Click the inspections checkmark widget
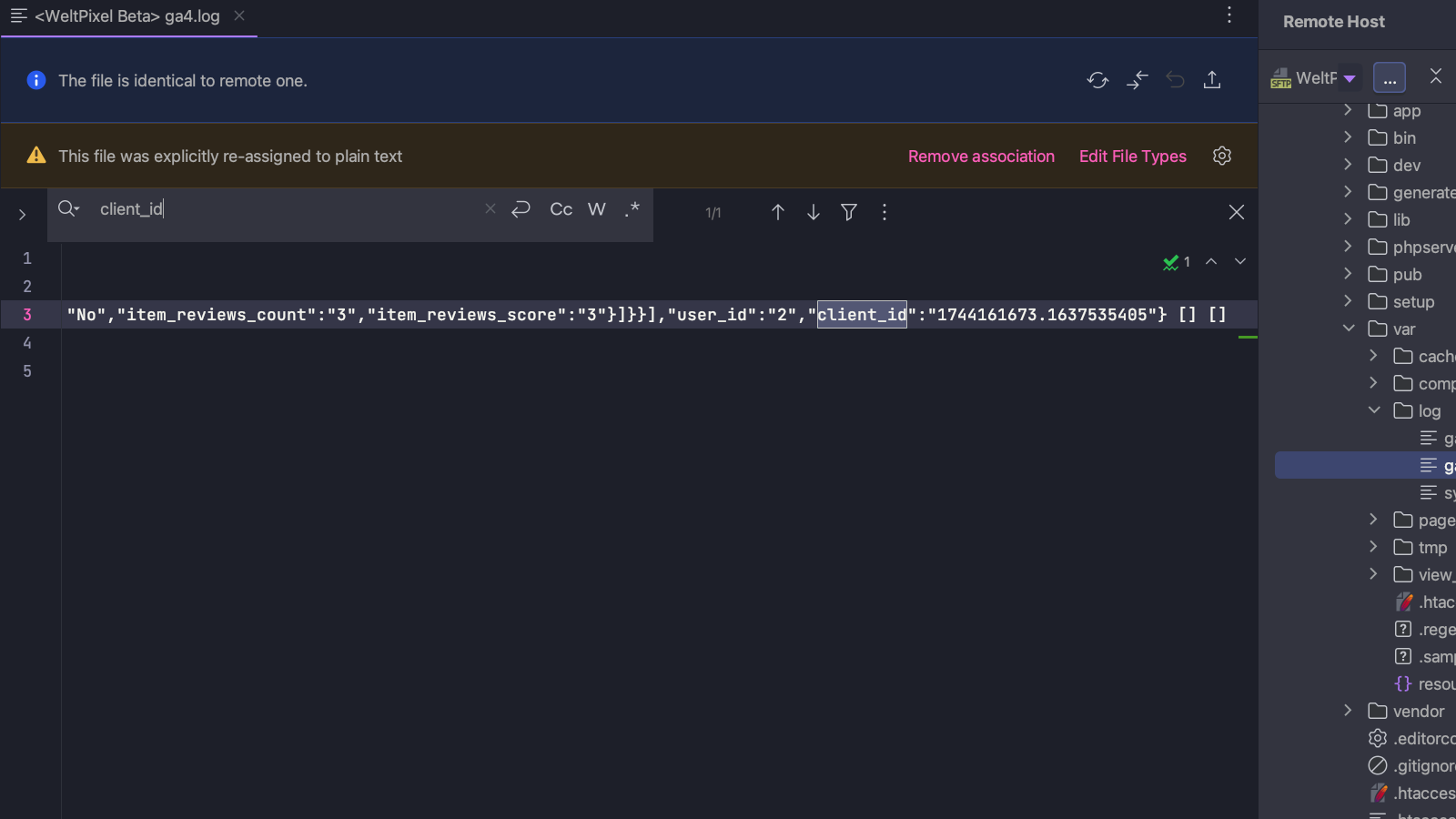This screenshot has height=819, width=1456. tap(1177, 262)
